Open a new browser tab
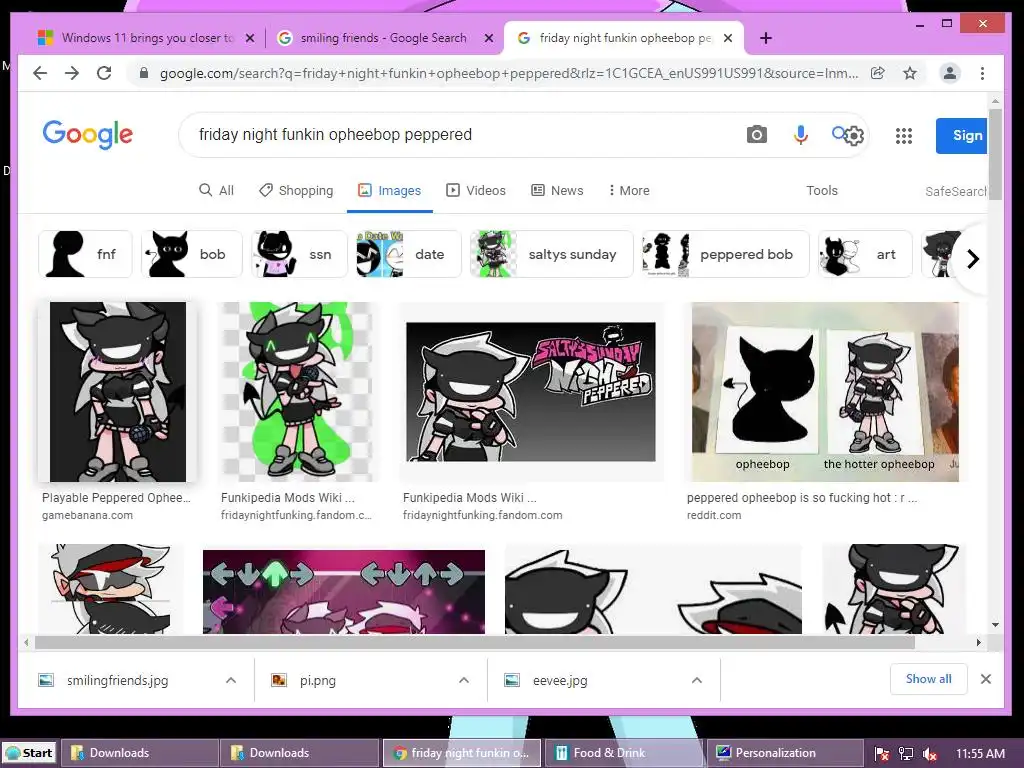Viewport: 1024px width, 768px height. 766,39
